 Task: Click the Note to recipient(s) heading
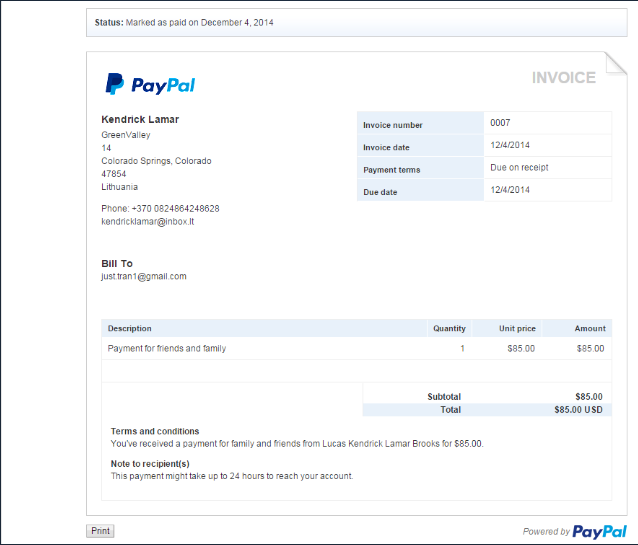(x=150, y=464)
